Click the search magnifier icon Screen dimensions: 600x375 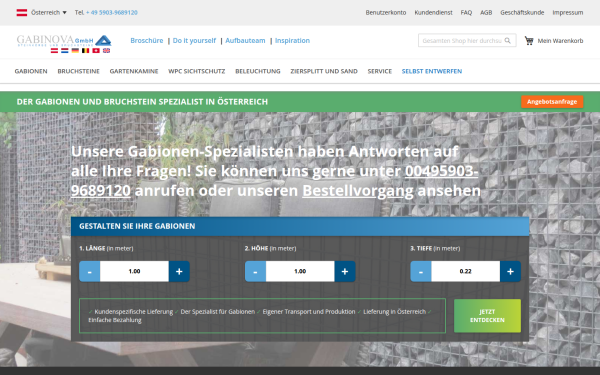coord(507,41)
